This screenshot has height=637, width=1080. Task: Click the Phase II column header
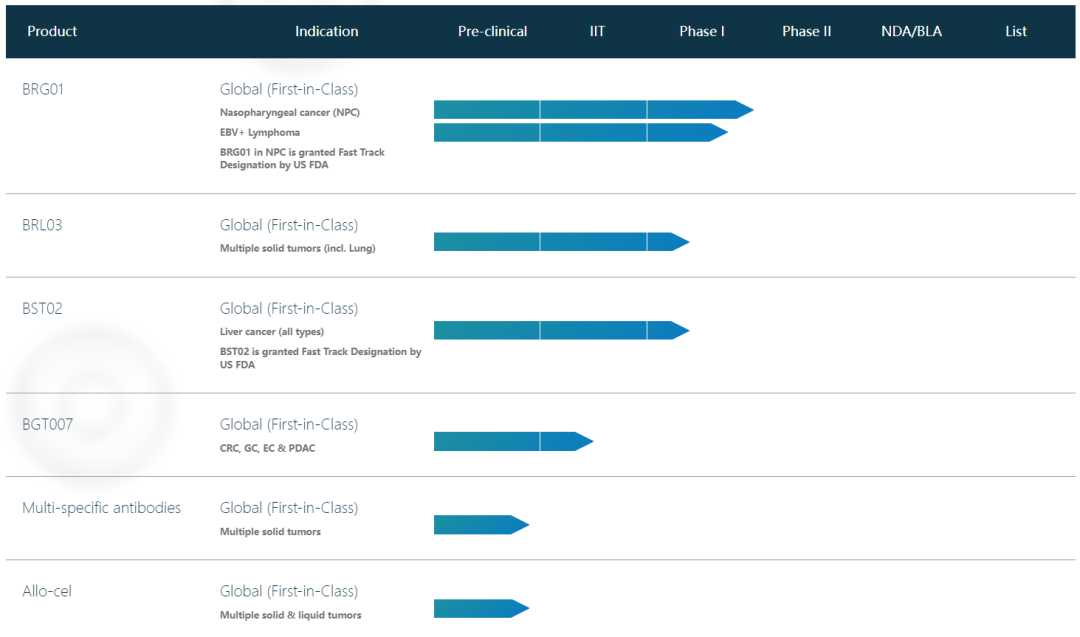point(806,31)
